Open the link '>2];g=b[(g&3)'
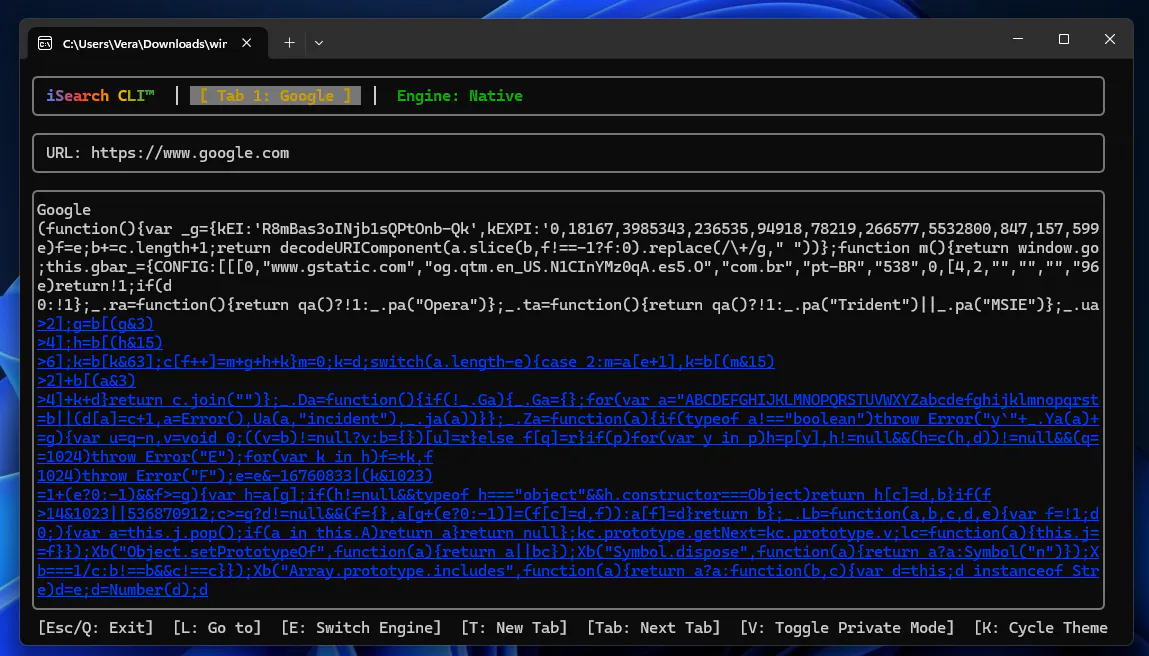1149x656 pixels. [95, 324]
